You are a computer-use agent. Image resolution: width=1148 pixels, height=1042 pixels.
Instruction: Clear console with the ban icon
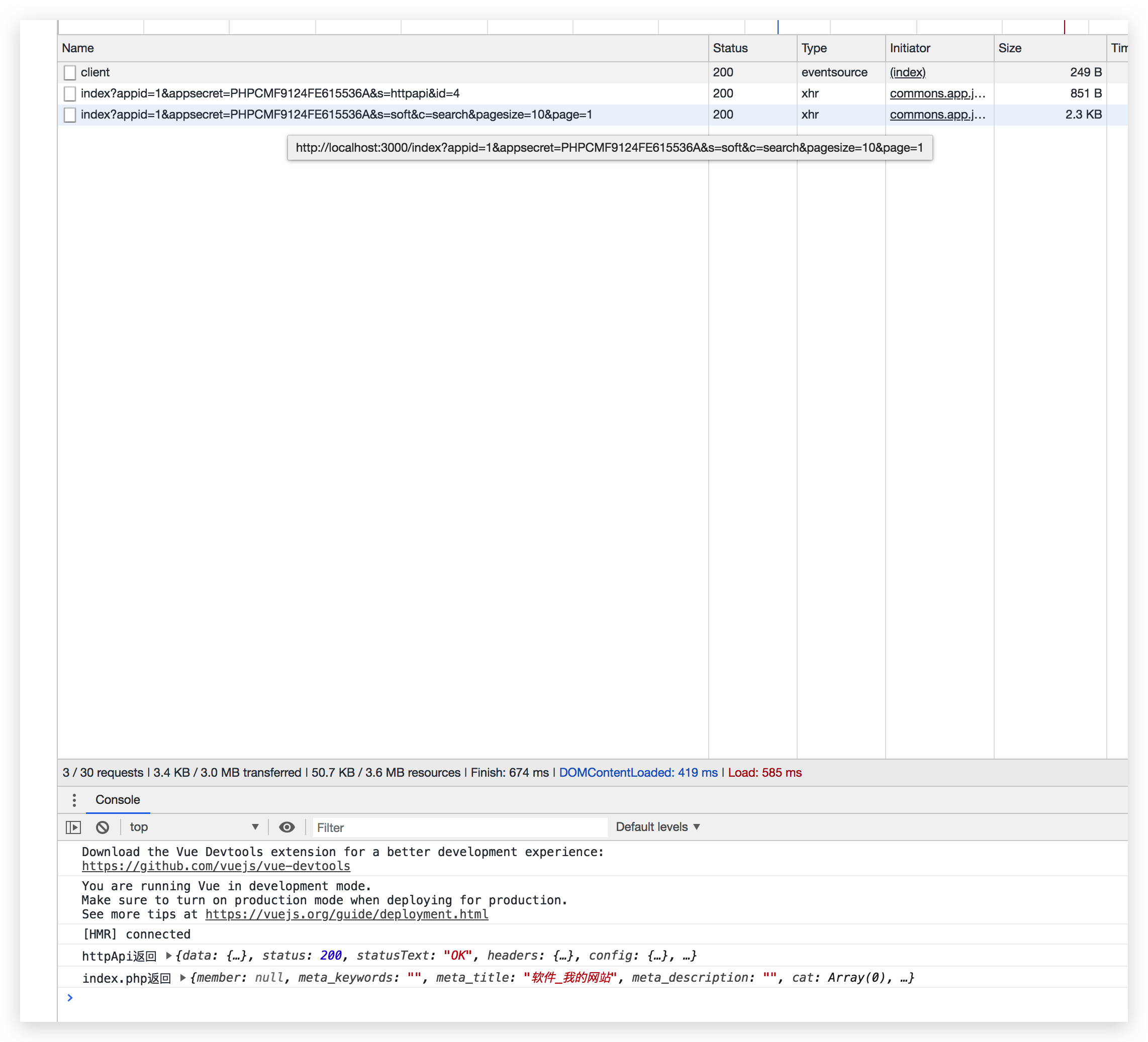pos(103,827)
